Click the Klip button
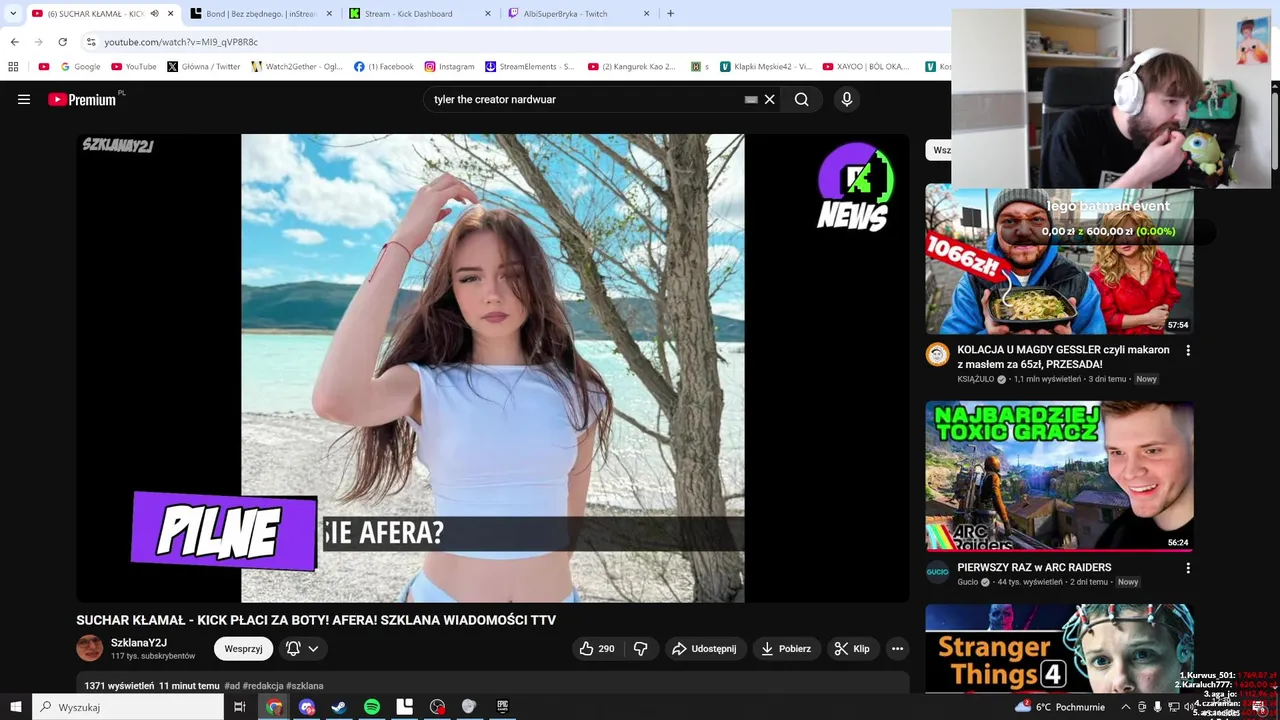 (852, 648)
